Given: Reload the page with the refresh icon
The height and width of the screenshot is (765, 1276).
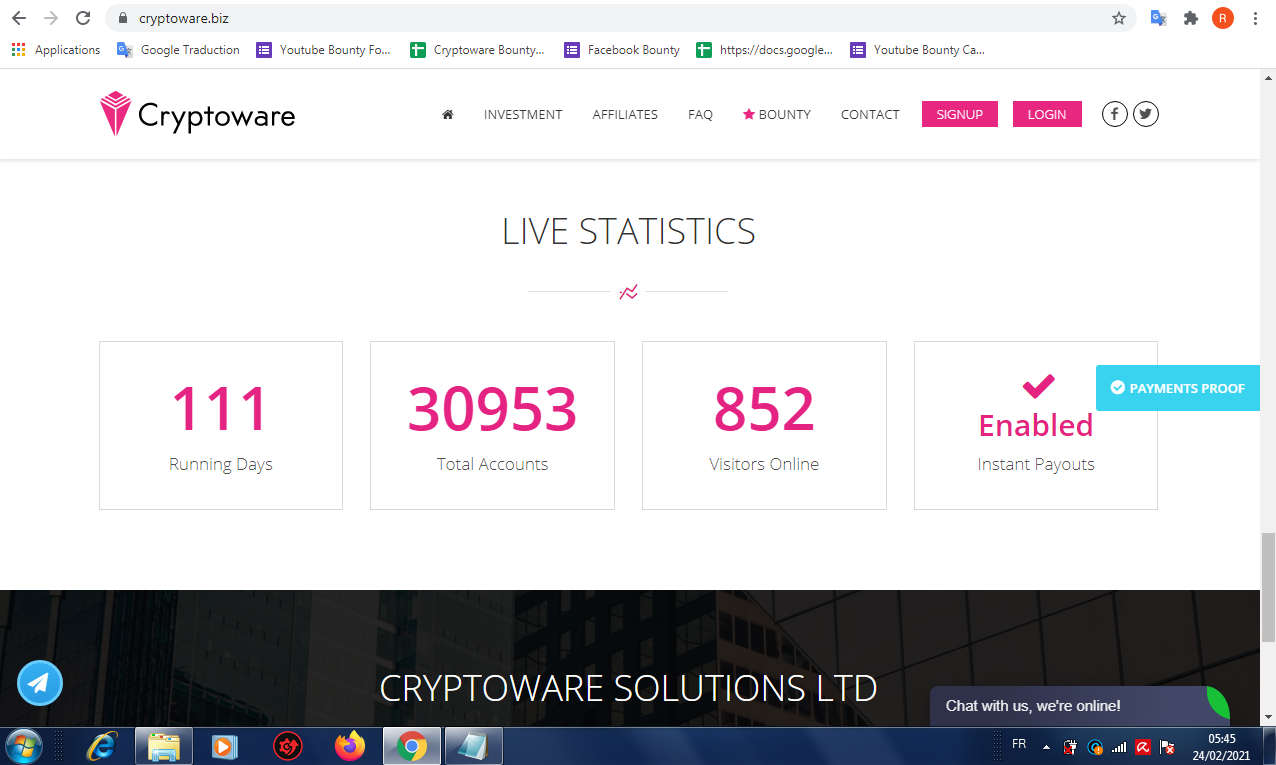Looking at the screenshot, I should [83, 18].
